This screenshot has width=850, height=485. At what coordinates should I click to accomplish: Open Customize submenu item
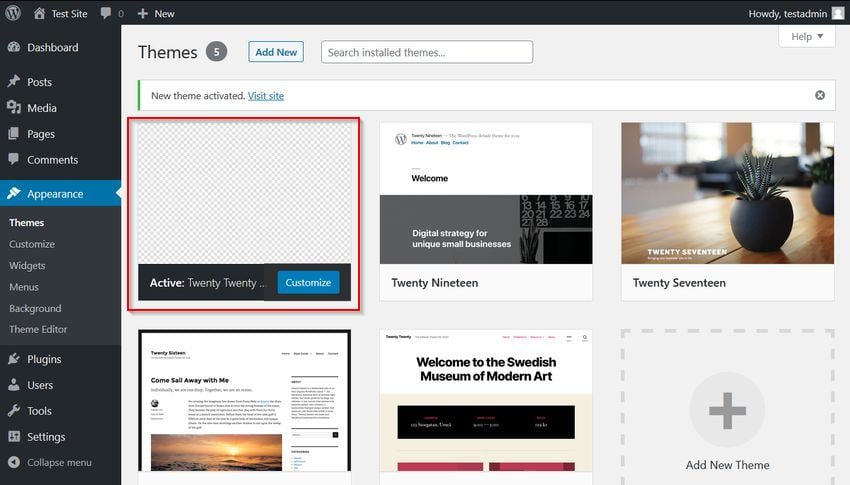32,244
